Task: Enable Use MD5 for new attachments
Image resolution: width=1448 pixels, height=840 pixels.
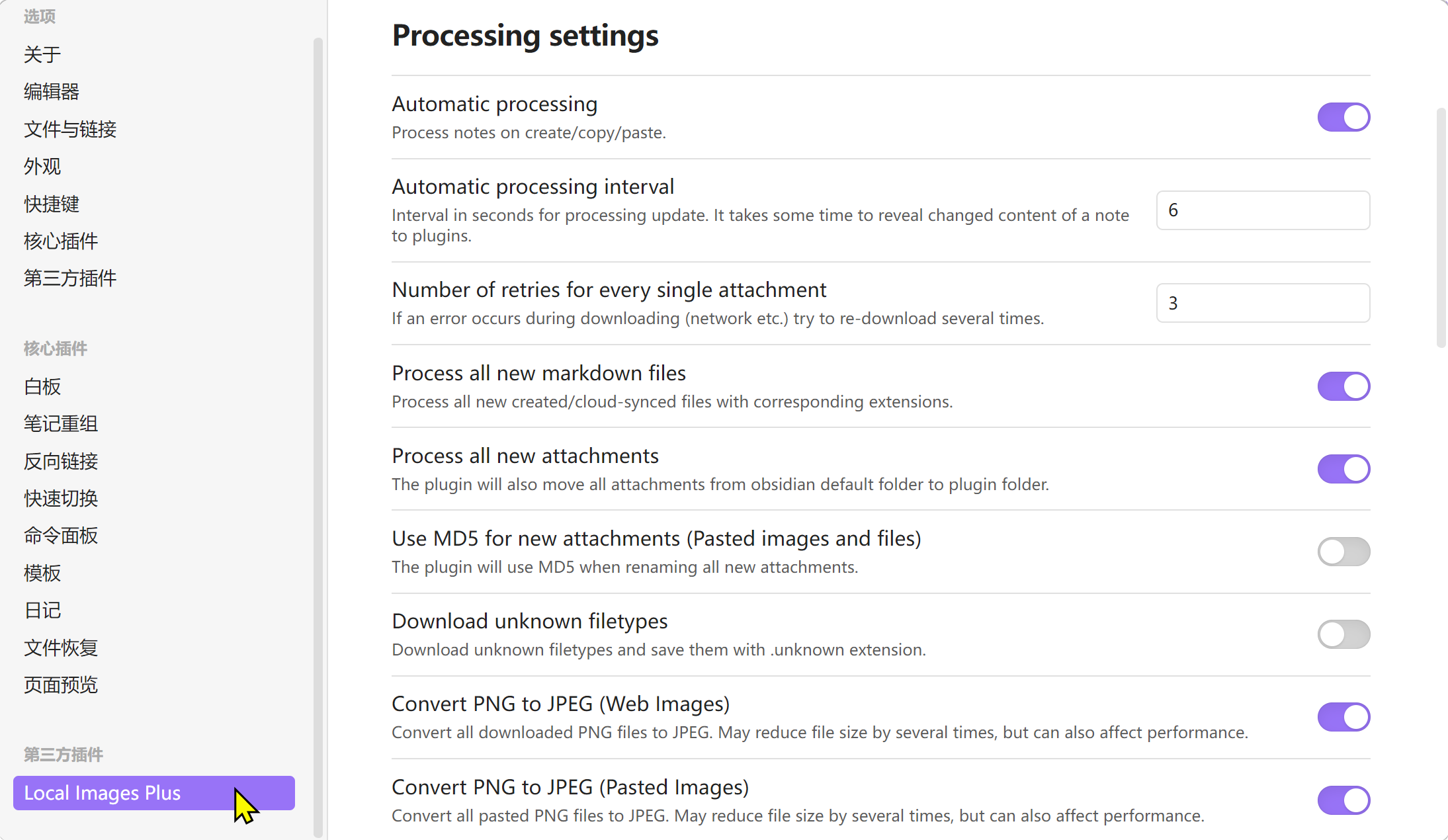Action: pyautogui.click(x=1343, y=552)
